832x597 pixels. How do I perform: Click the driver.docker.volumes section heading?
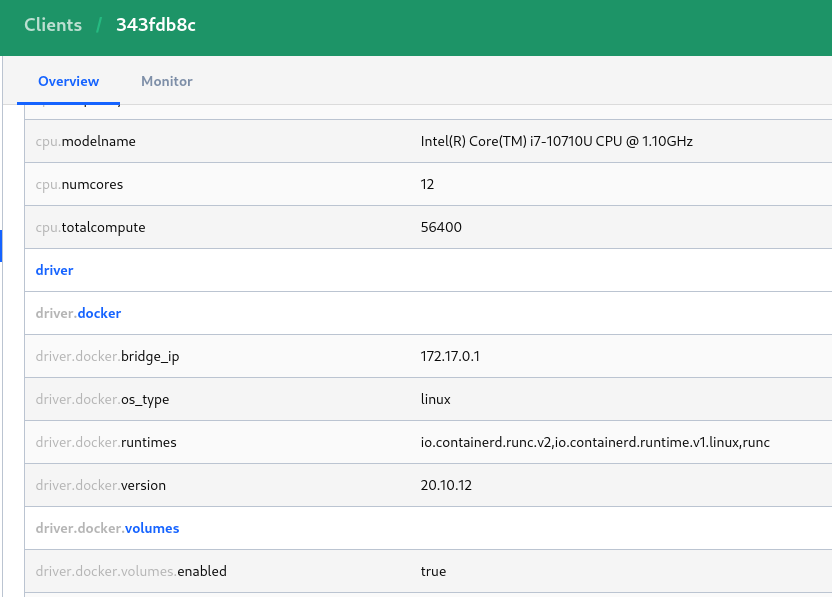[107, 528]
